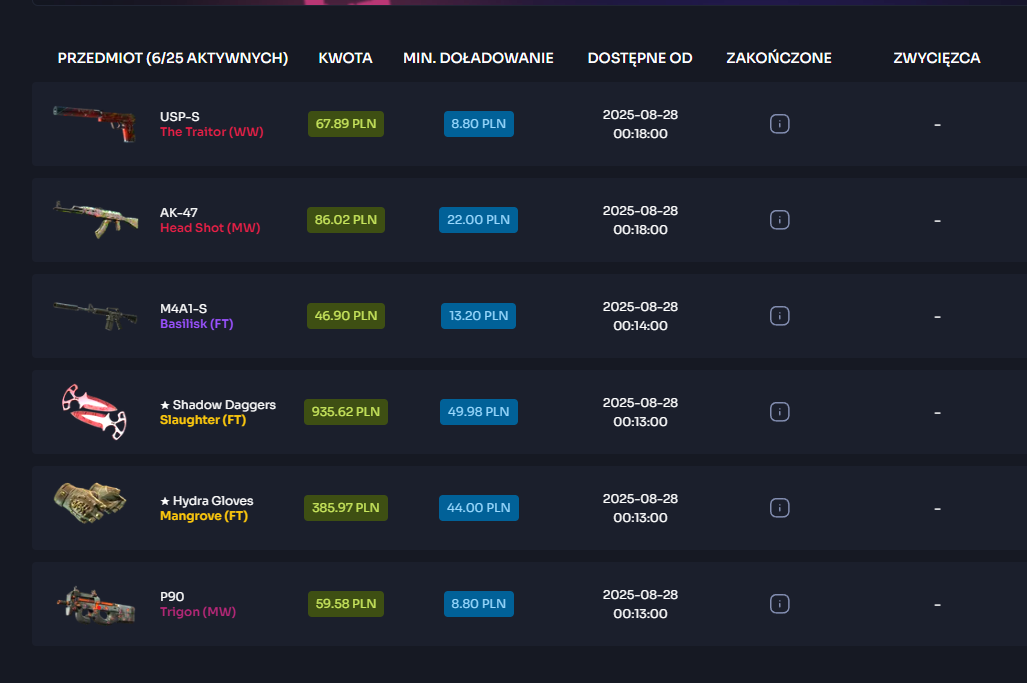Image resolution: width=1027 pixels, height=683 pixels.
Task: Click the KWOTA column header
Action: click(x=345, y=58)
